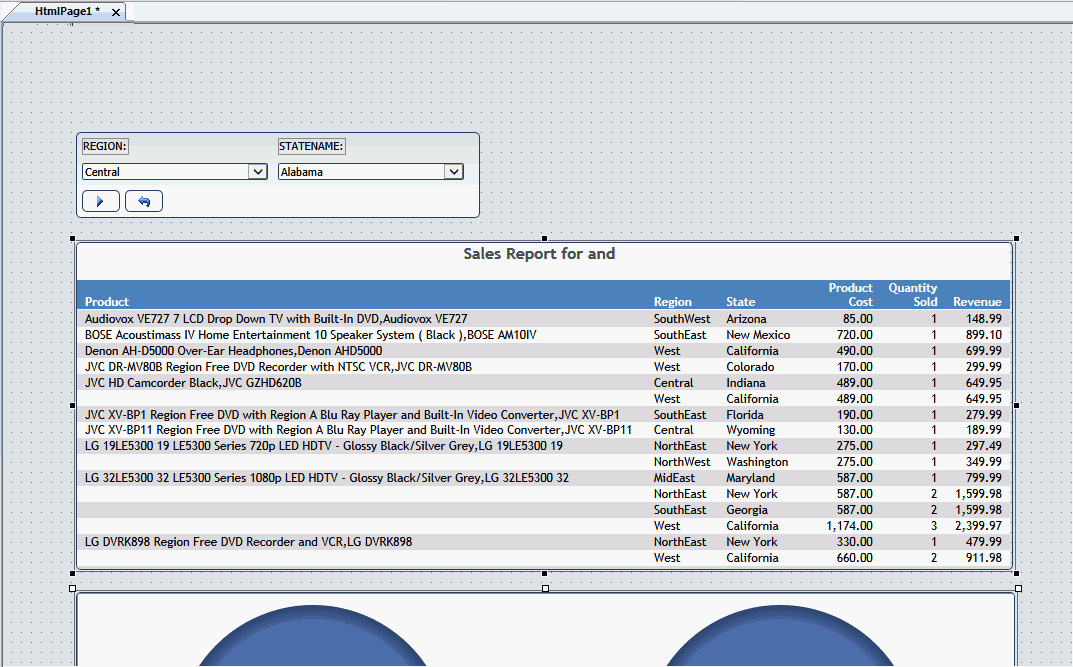Click the Product column header

(107, 302)
